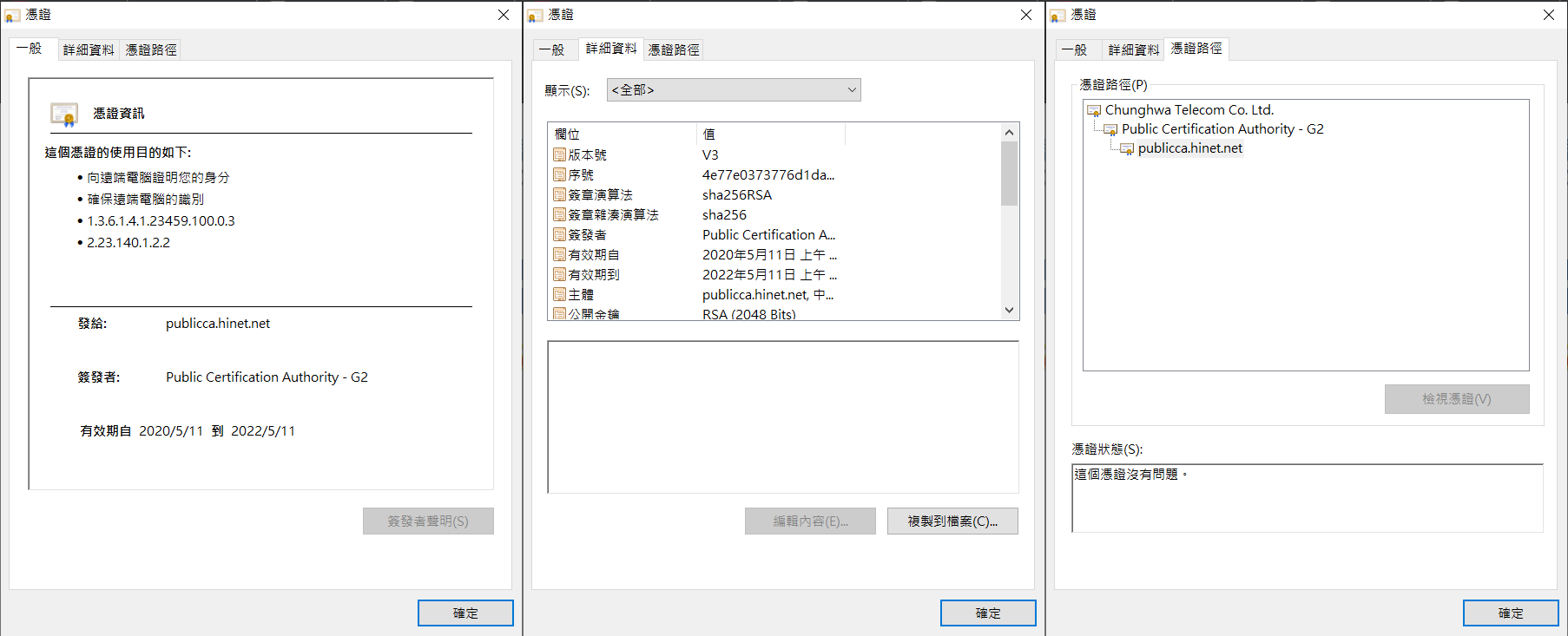Select 詳細資料 tab in middle window

pyautogui.click(x=611, y=49)
